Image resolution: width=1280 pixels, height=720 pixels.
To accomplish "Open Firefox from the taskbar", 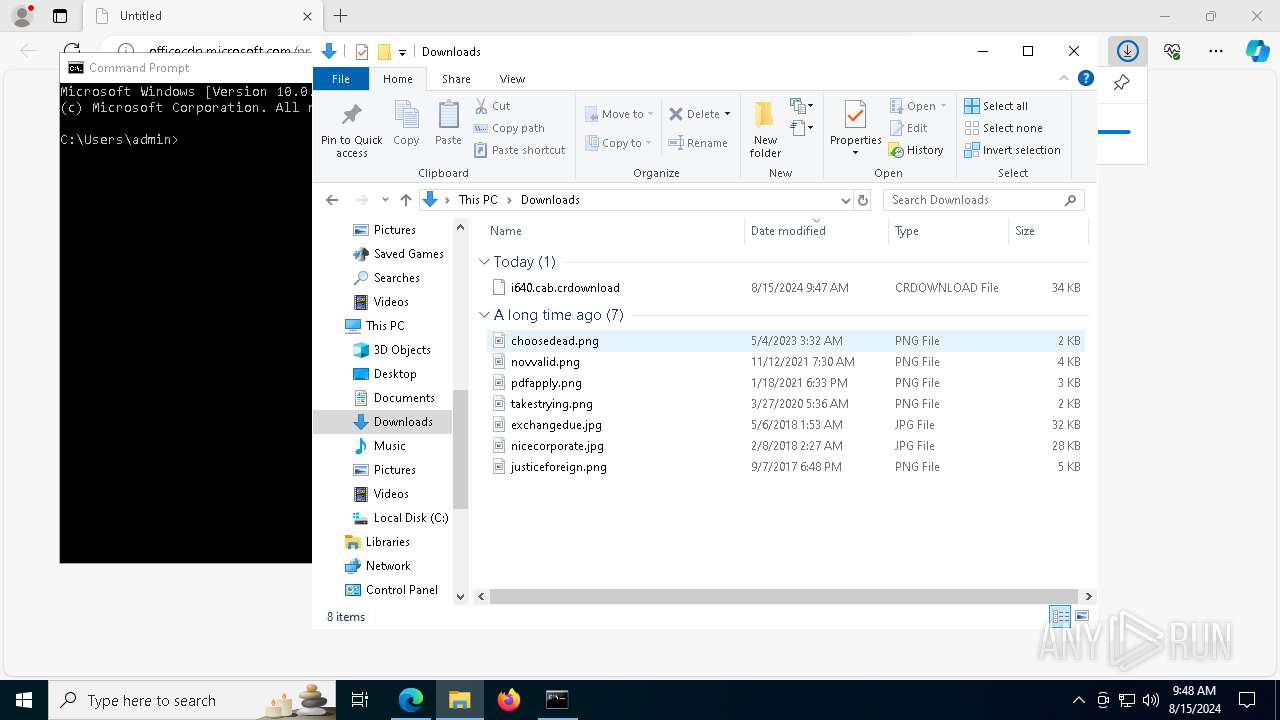I will [x=509, y=700].
